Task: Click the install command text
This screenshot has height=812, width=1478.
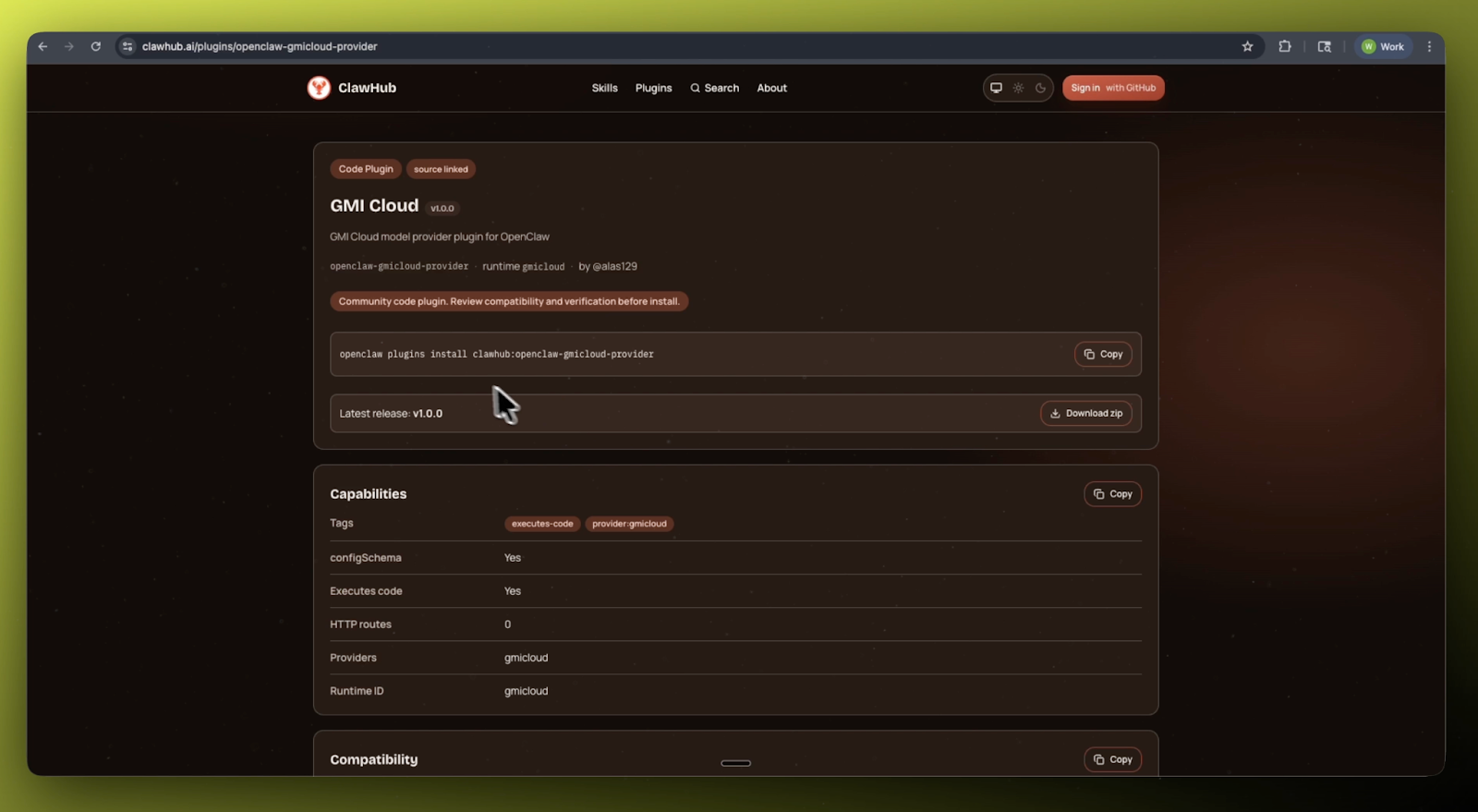Action: pyautogui.click(x=496, y=354)
